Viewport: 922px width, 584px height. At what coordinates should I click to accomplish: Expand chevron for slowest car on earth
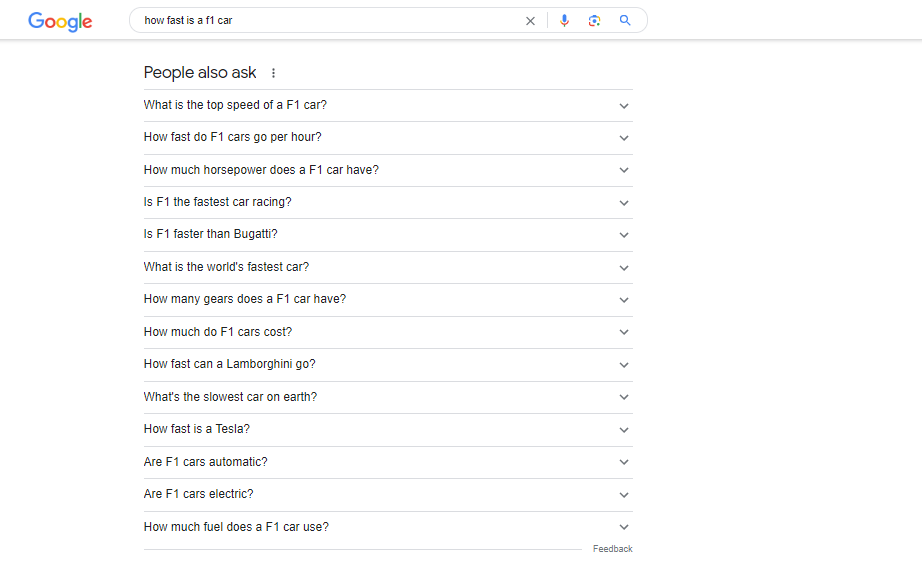point(624,398)
